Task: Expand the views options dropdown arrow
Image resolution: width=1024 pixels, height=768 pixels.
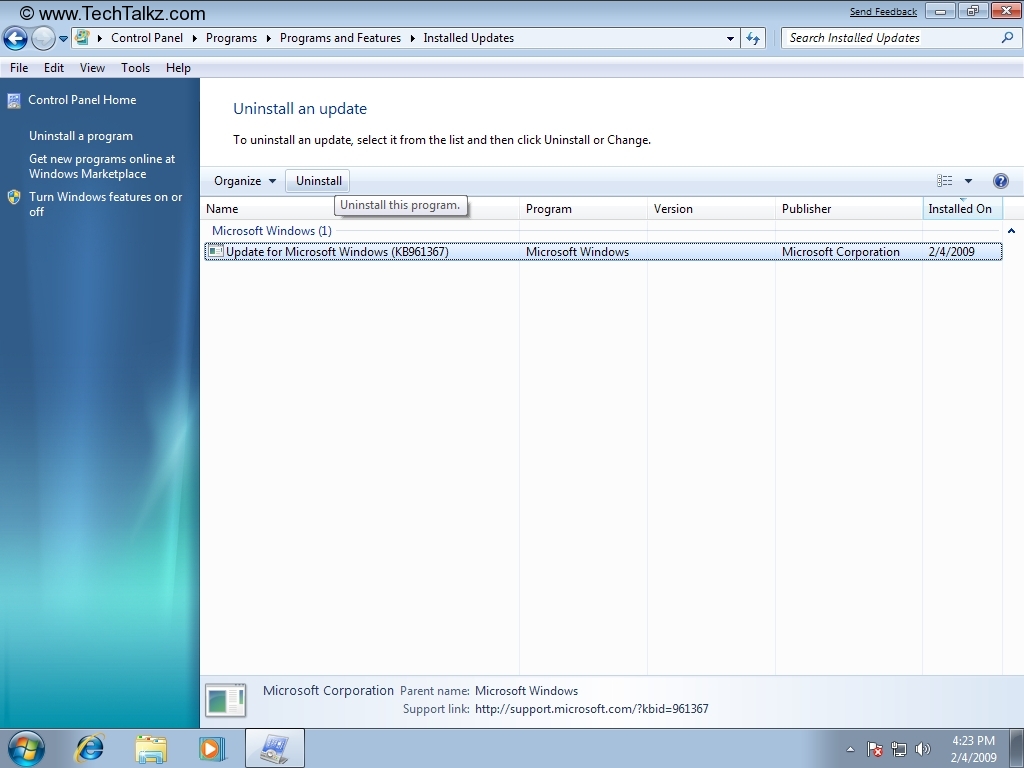Action: click(968, 181)
